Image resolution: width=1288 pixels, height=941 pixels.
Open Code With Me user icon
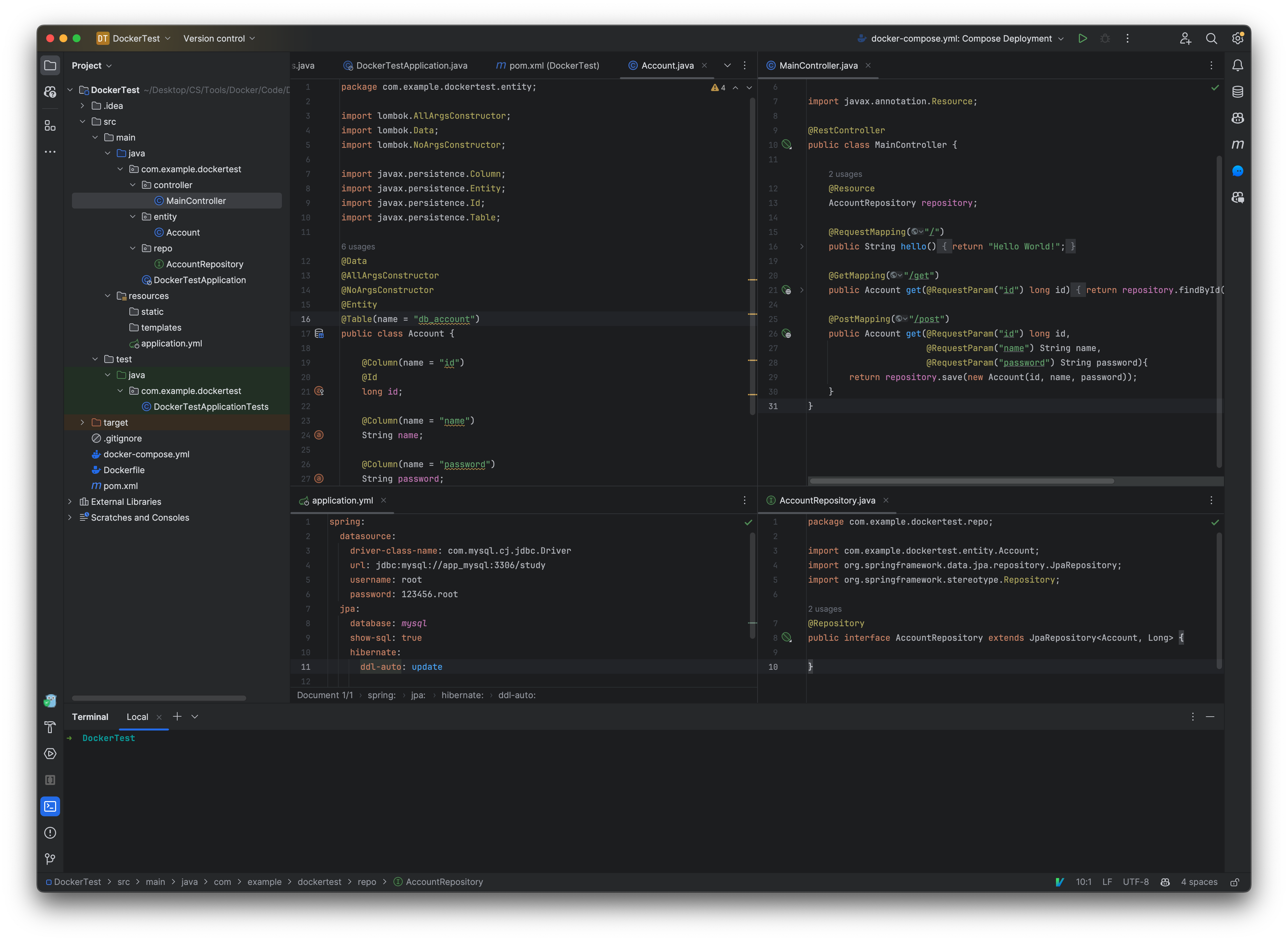[1185, 38]
